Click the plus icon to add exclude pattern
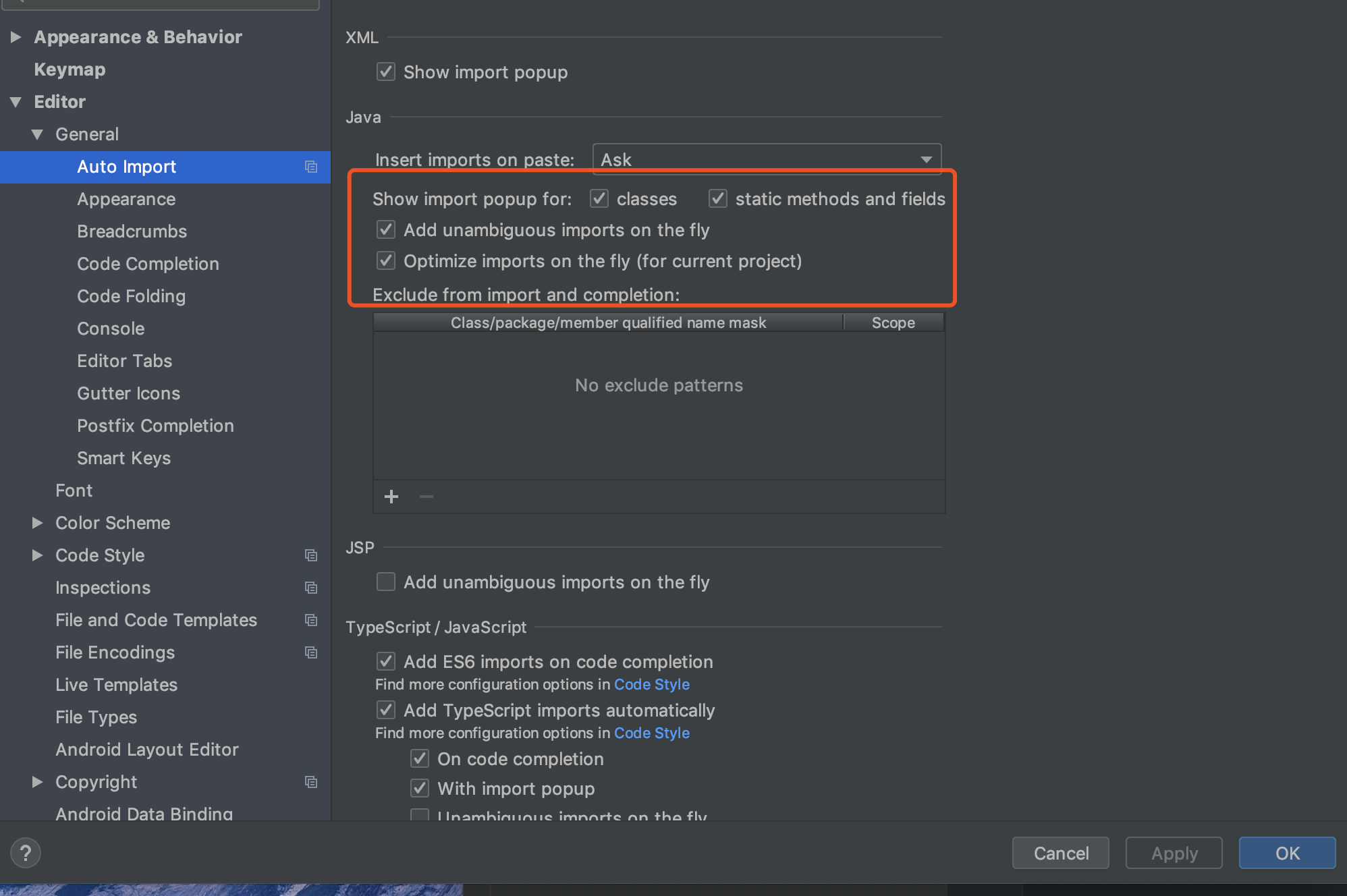1347x896 pixels. [x=391, y=497]
